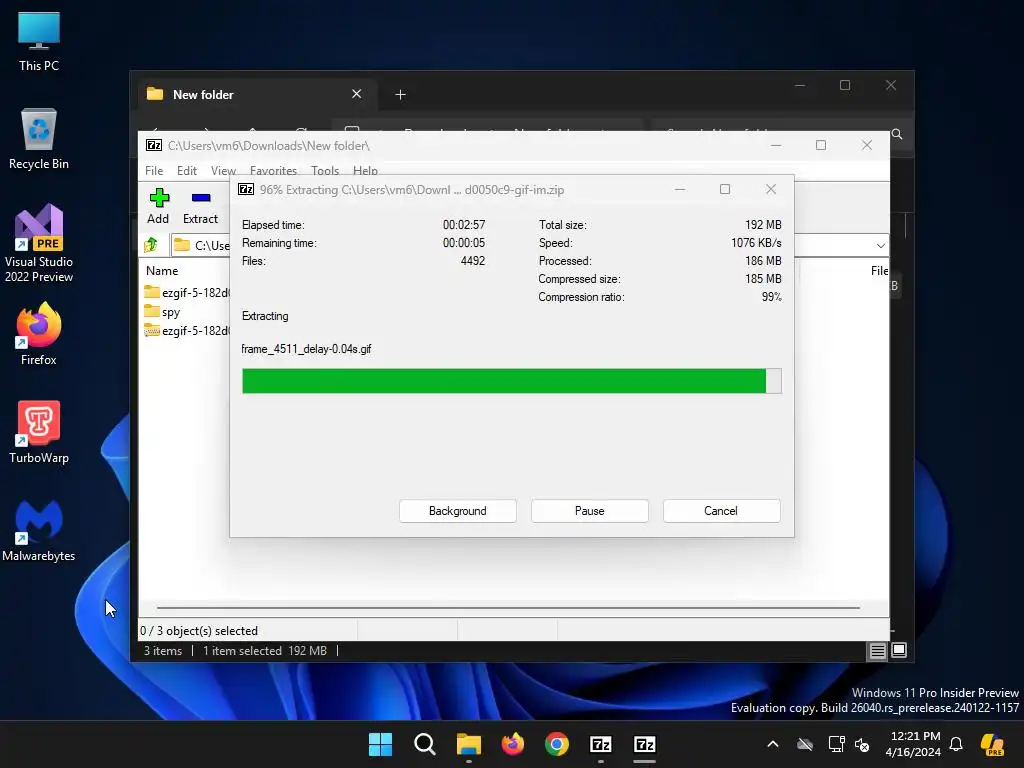This screenshot has width=1024, height=768.
Task: Minimize the extraction progress dialog
Action: (680, 189)
